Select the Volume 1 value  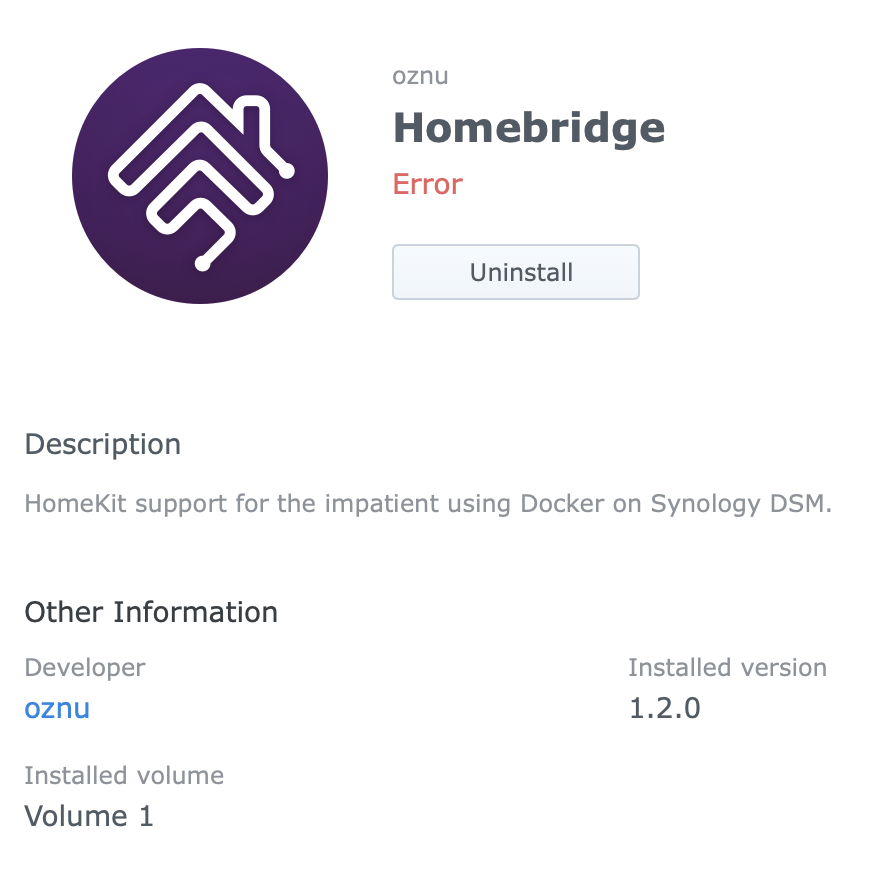click(x=88, y=816)
